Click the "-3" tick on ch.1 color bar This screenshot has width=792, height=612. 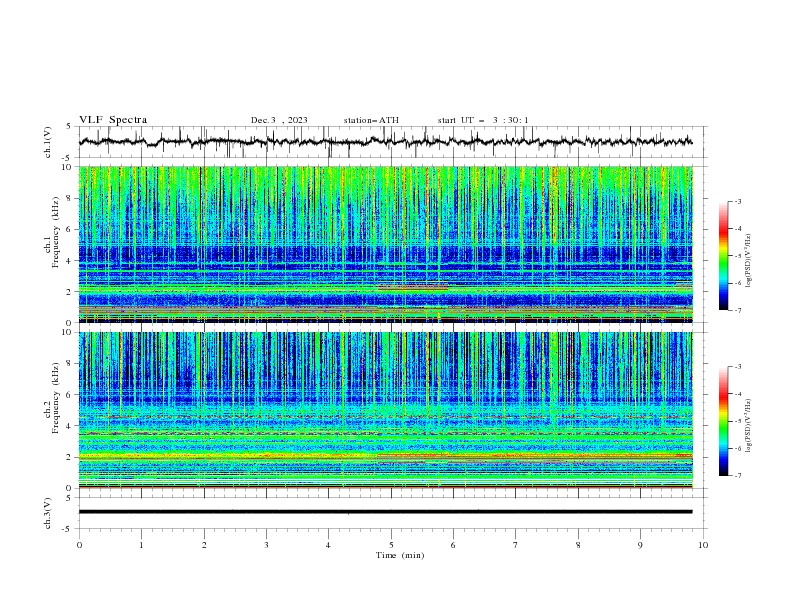pyautogui.click(x=737, y=201)
